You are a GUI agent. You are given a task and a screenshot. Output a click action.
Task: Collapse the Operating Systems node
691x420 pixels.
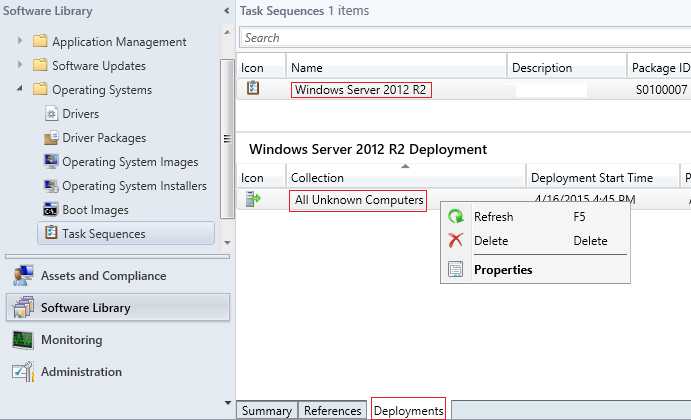pyautogui.click(x=20, y=89)
